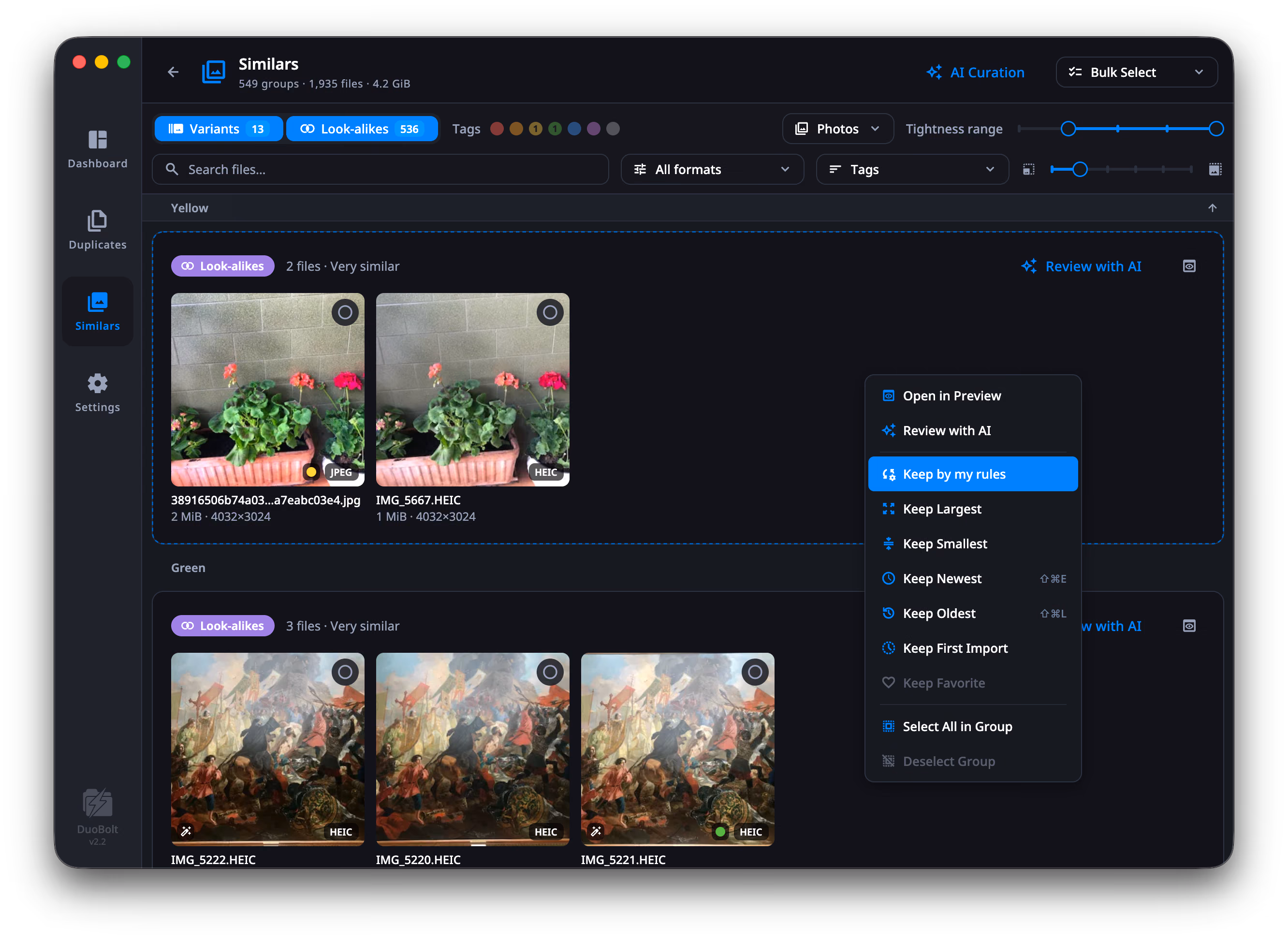Select Keep First Import from the menu
Screen dimensions: 1288x940
click(972, 648)
